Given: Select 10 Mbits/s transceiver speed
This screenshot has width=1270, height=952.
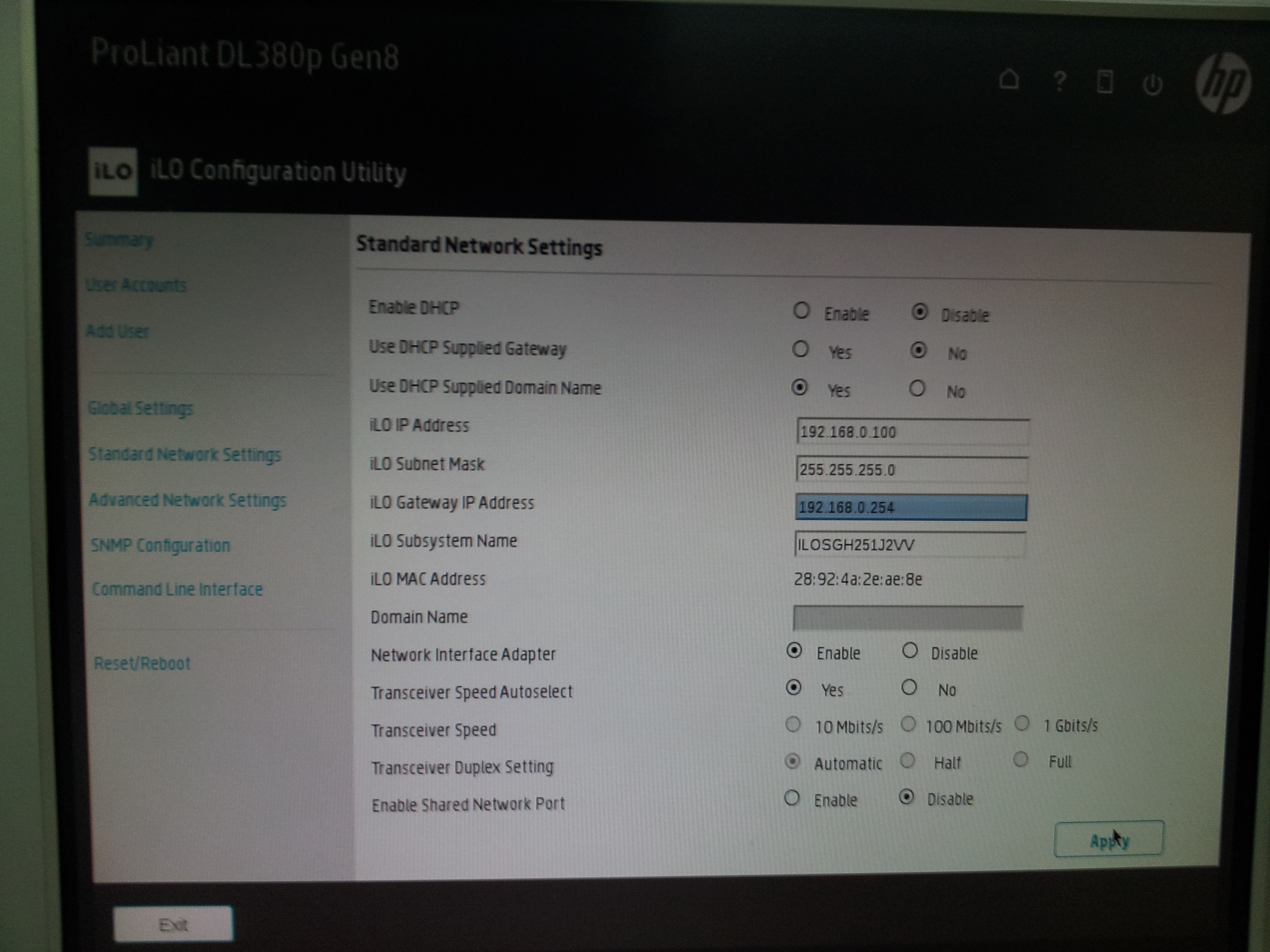Looking at the screenshot, I should point(793,724).
